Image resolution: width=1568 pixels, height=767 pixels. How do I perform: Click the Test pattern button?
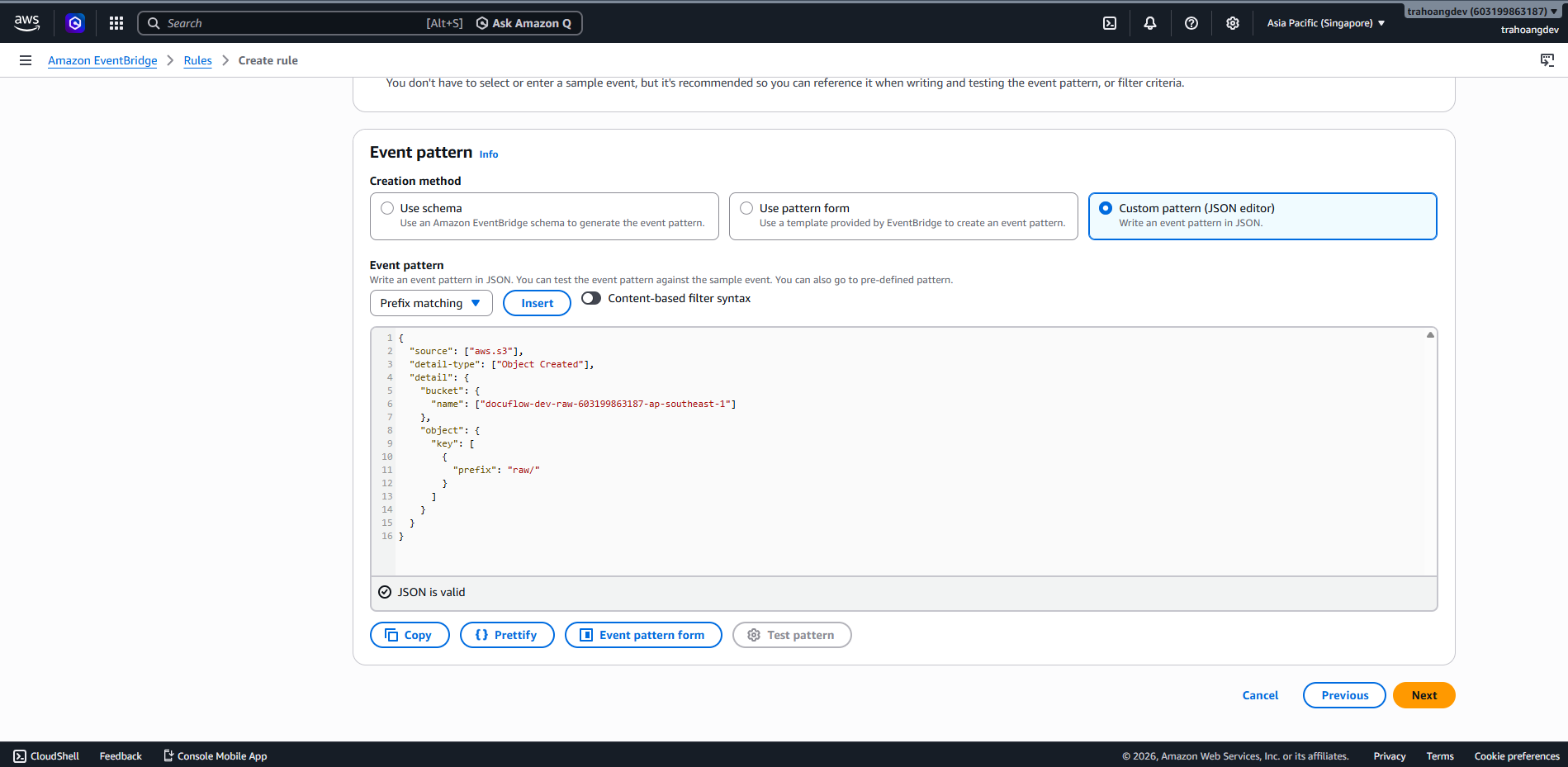[x=792, y=635]
